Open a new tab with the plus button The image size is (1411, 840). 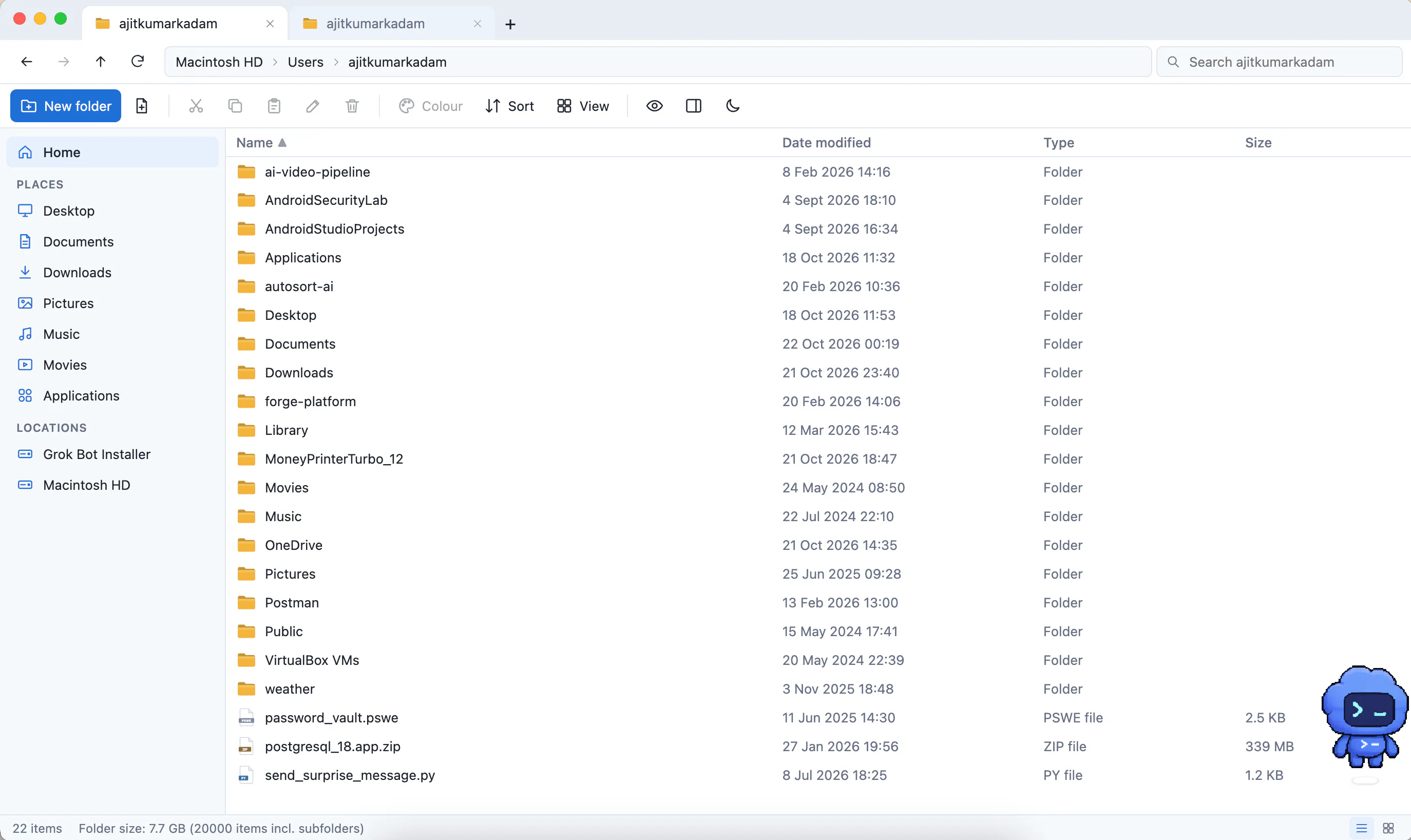pyautogui.click(x=510, y=24)
